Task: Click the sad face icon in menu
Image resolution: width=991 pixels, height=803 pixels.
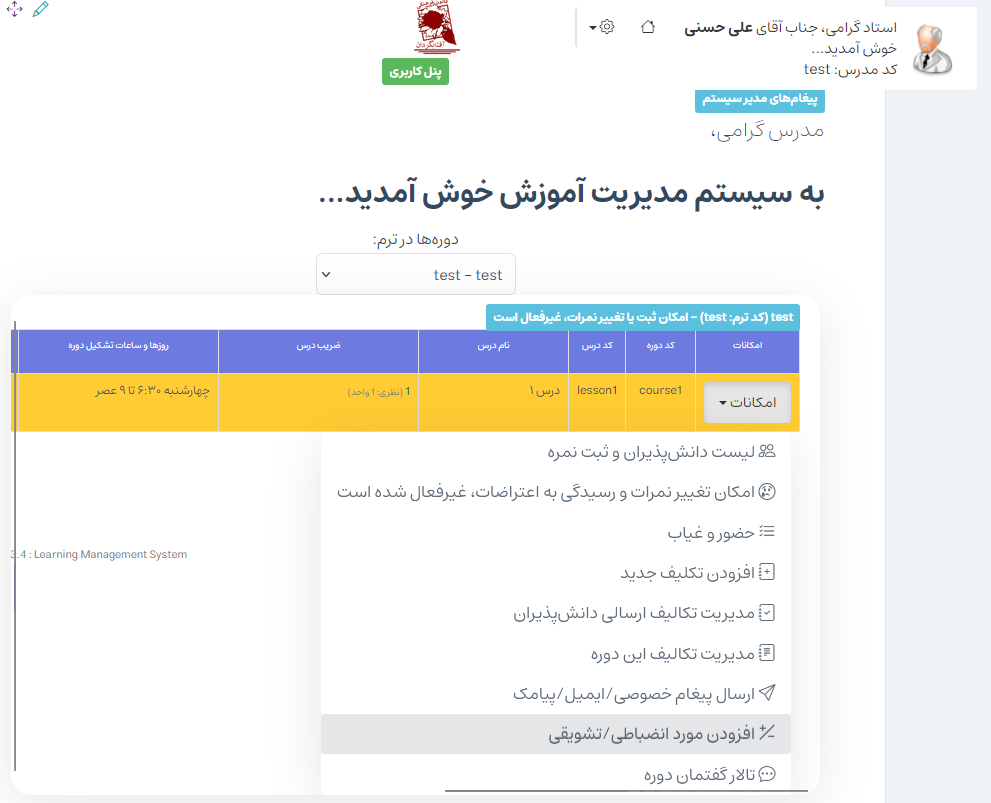Action: pyautogui.click(x=767, y=492)
